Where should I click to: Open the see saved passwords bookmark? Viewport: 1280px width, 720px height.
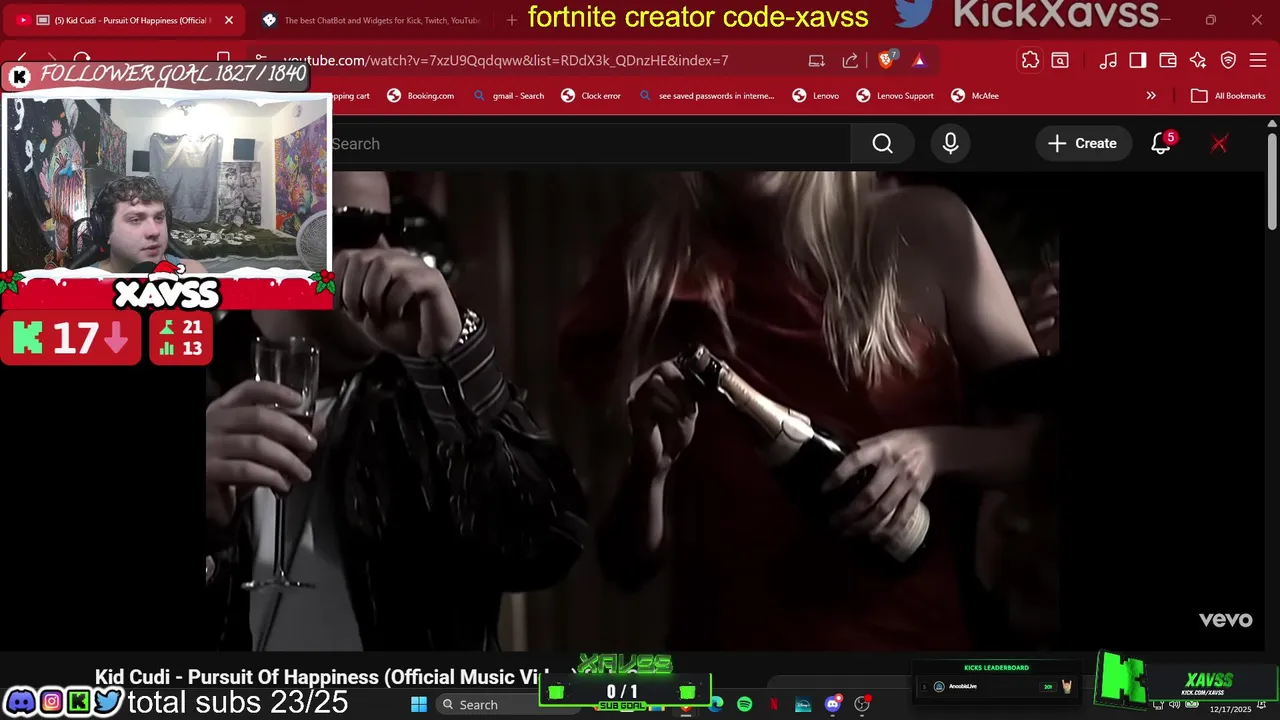point(706,96)
